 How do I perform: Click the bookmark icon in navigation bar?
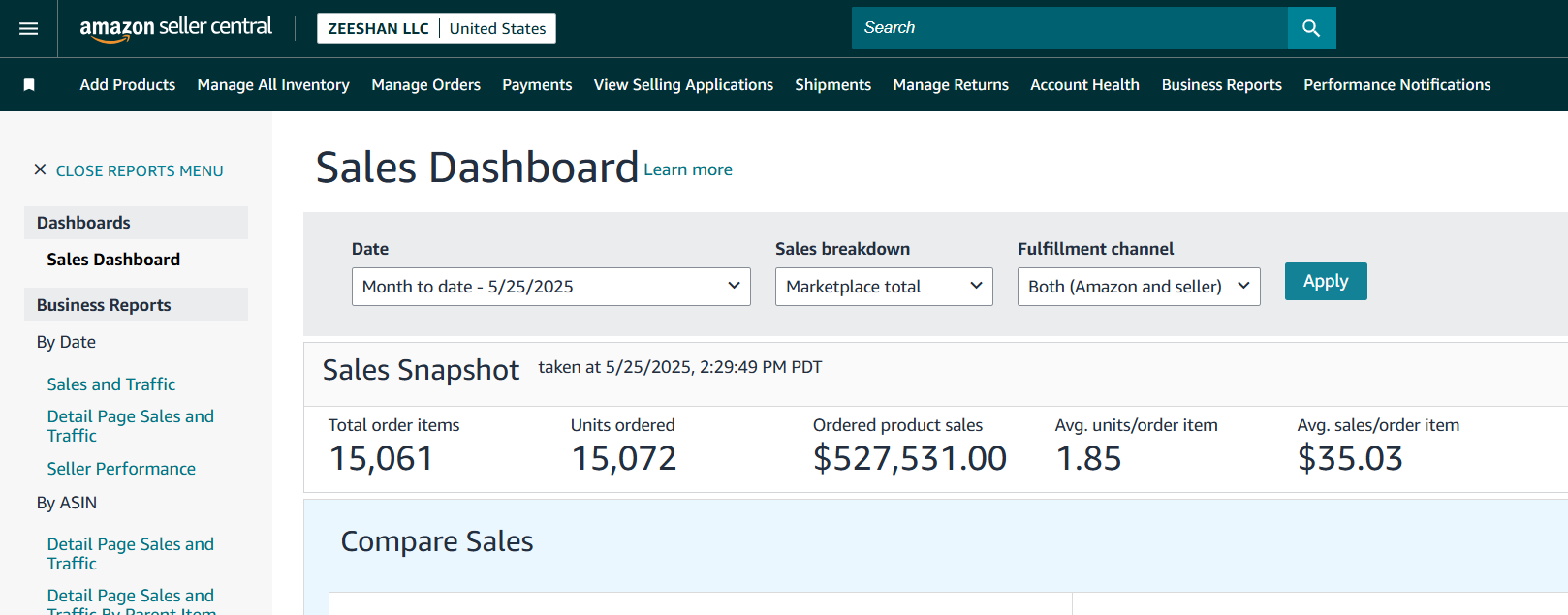29,85
